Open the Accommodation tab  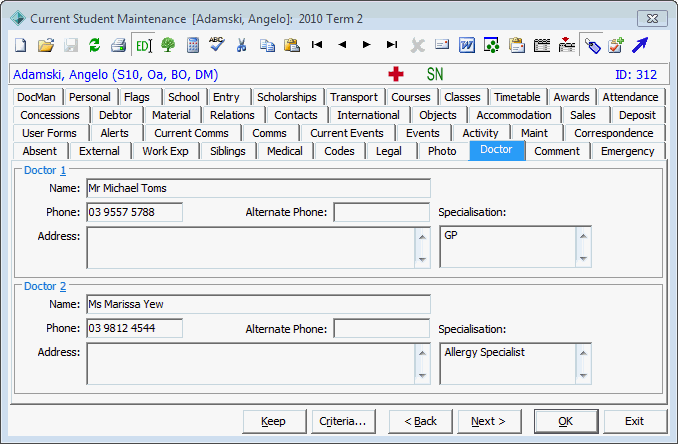click(x=514, y=115)
